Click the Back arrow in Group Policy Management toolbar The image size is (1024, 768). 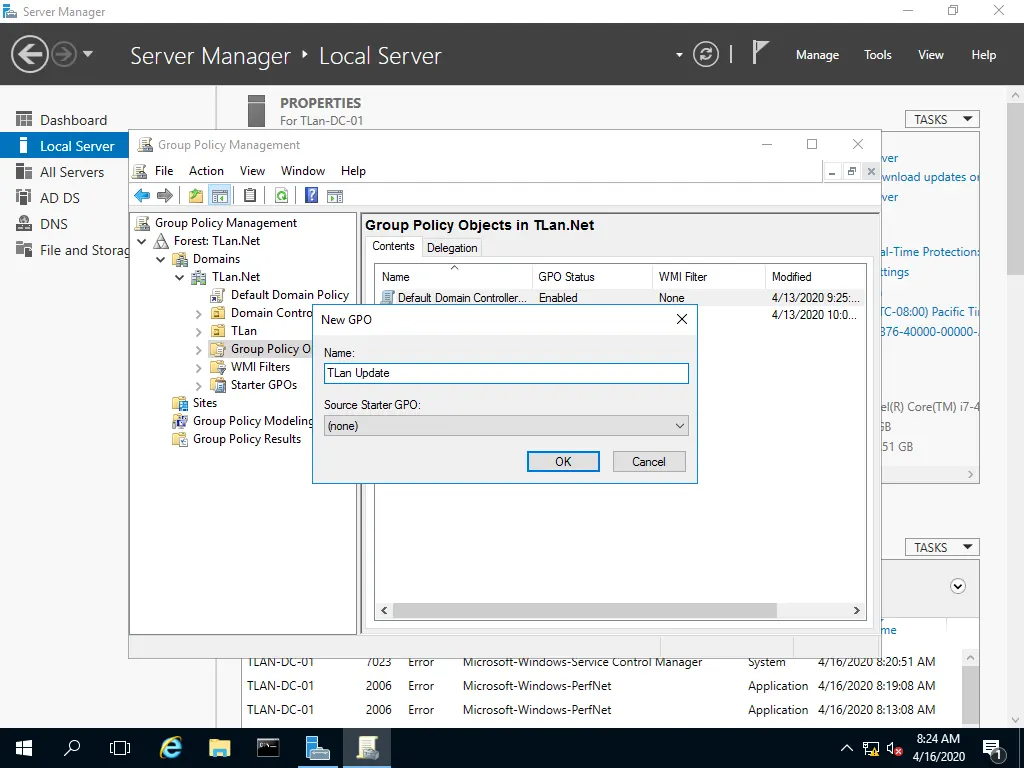[142, 195]
